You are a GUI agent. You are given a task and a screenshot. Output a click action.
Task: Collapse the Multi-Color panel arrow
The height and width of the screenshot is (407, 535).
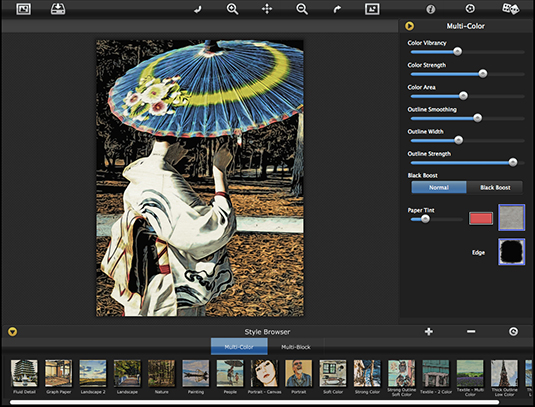tap(409, 26)
